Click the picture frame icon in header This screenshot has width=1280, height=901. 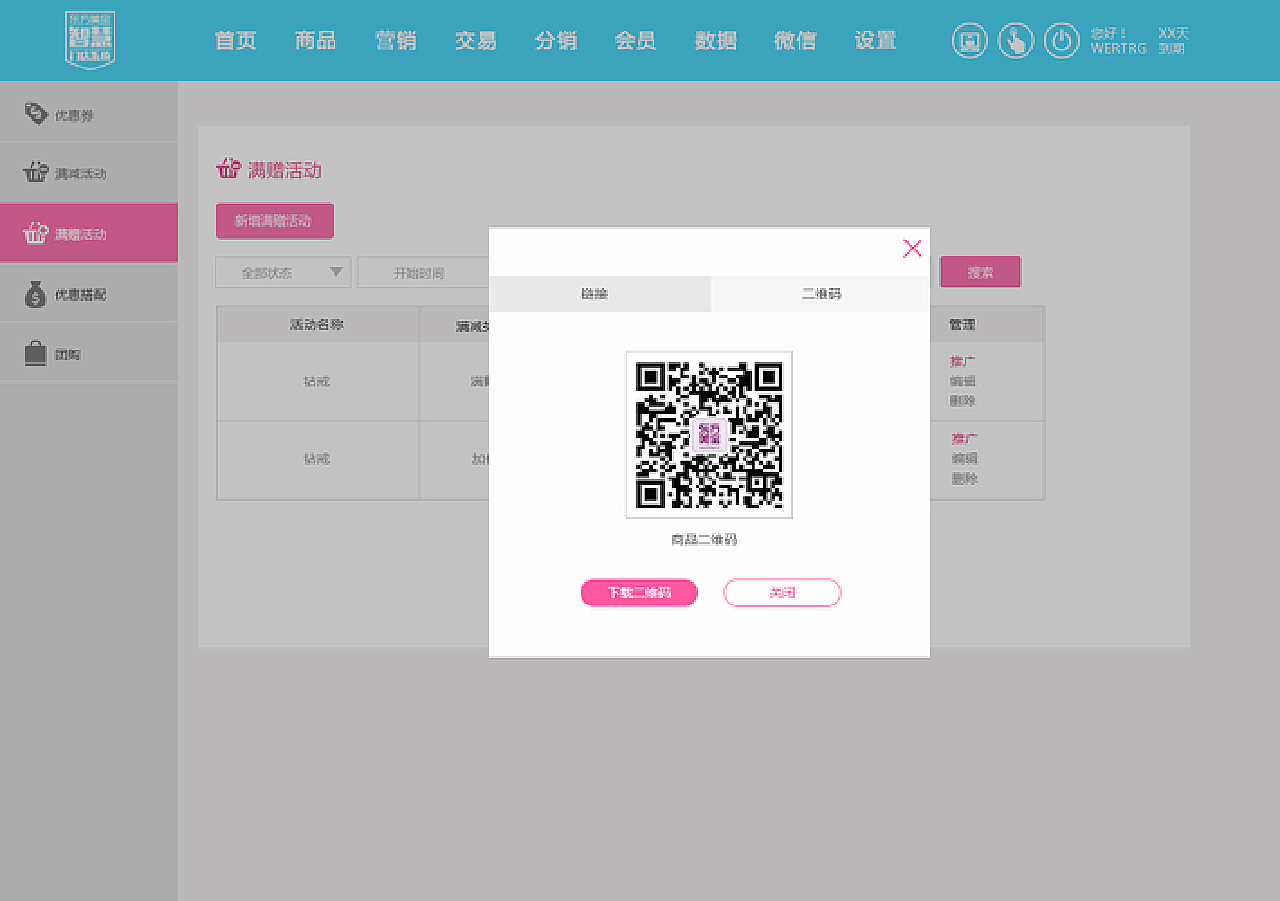click(969, 40)
